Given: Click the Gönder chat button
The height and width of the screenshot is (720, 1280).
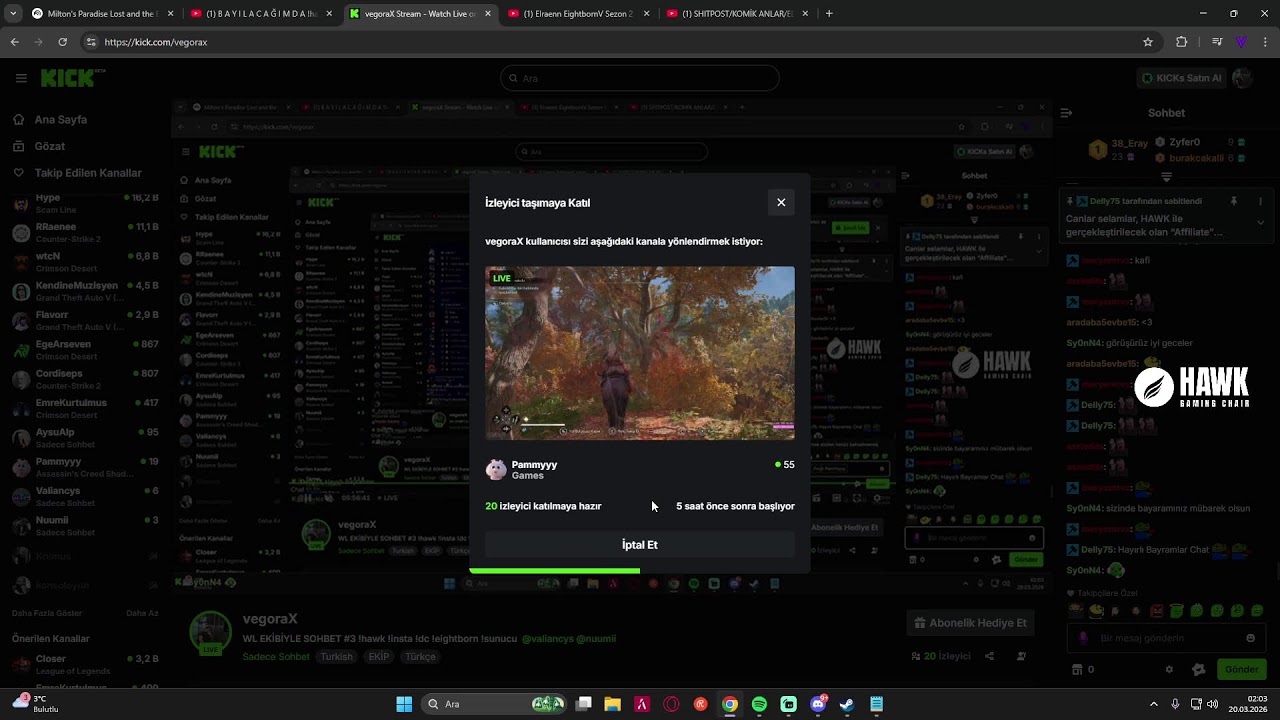Looking at the screenshot, I should [1241, 670].
